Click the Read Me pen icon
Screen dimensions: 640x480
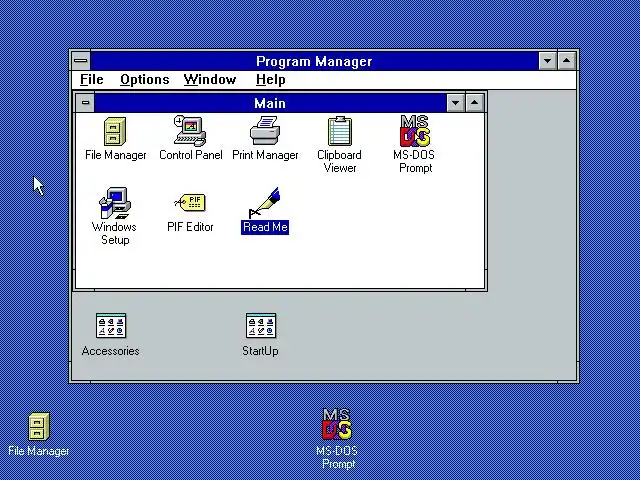264,203
